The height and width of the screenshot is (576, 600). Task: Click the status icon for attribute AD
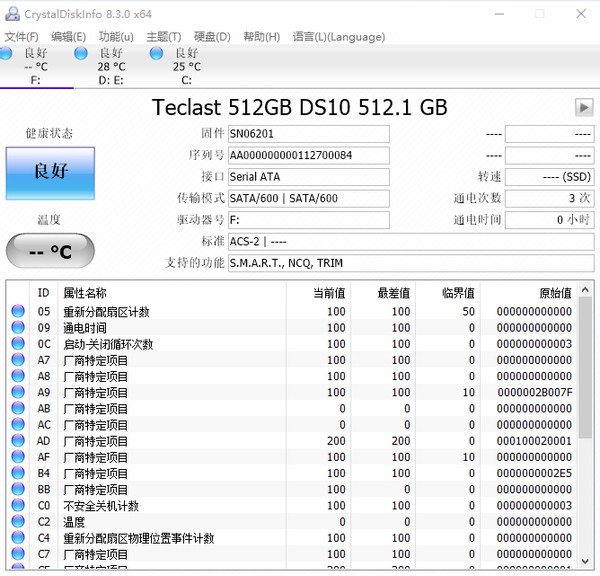(18, 441)
